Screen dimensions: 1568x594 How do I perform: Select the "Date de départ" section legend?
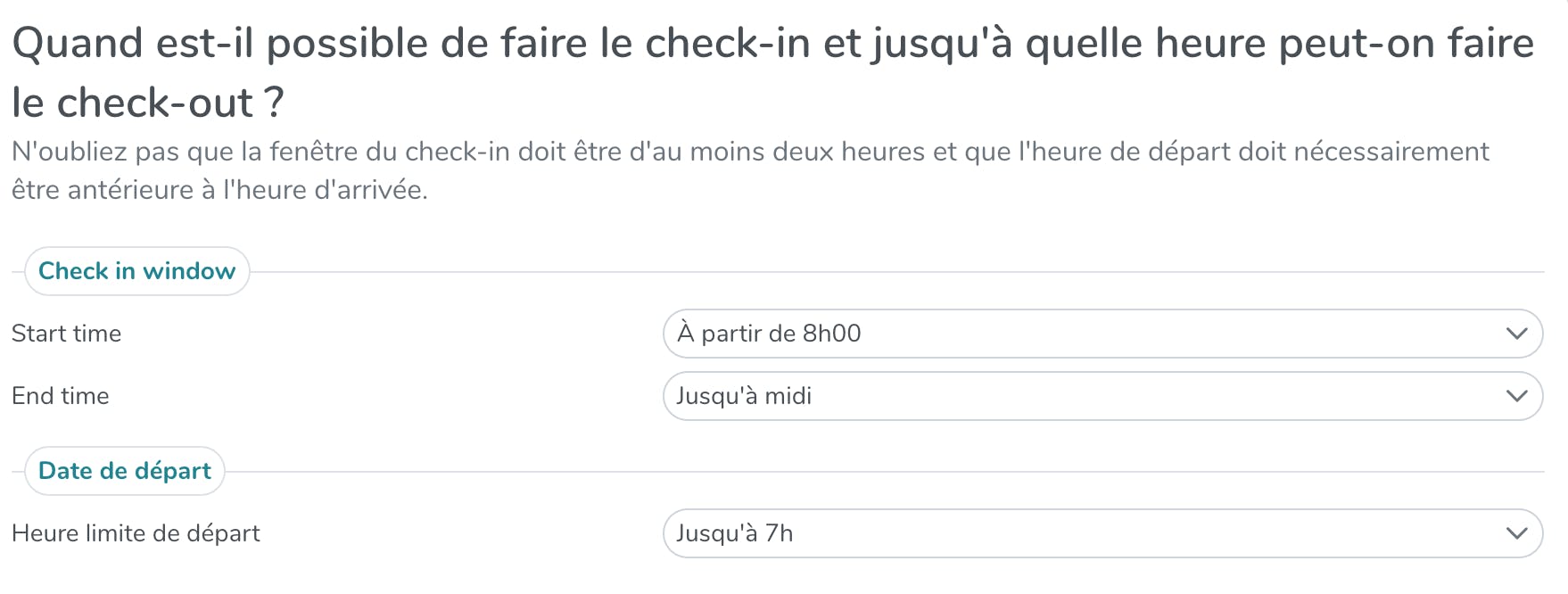(125, 471)
